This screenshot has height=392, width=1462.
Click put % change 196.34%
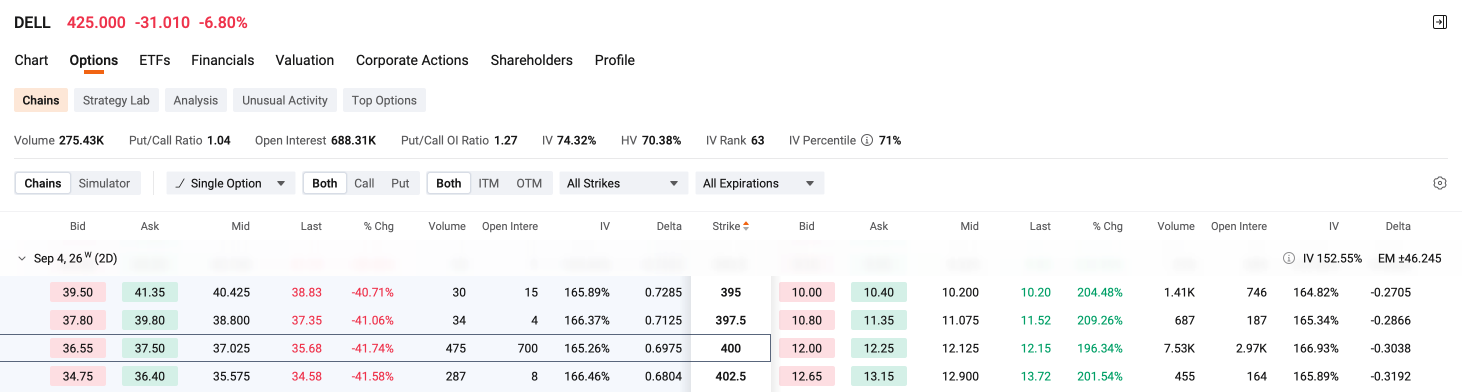(1100, 348)
